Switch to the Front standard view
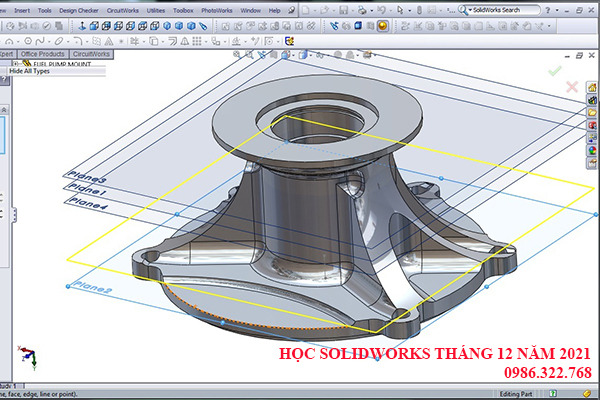 pos(94,26)
